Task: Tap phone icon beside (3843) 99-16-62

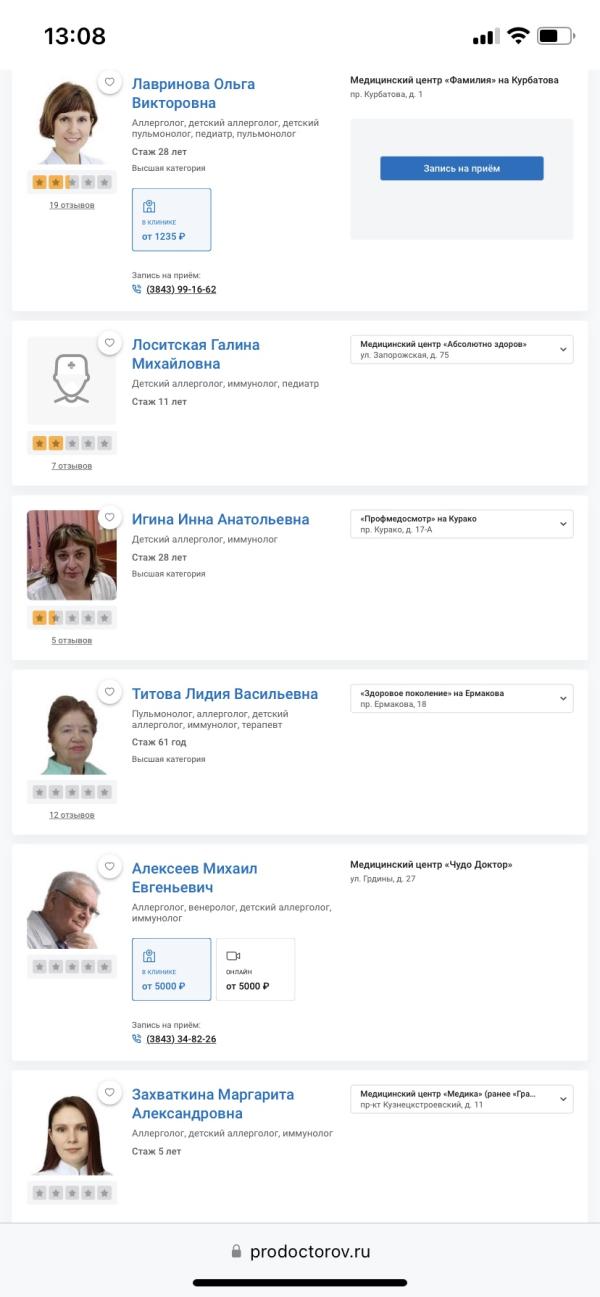Action: pos(137,290)
